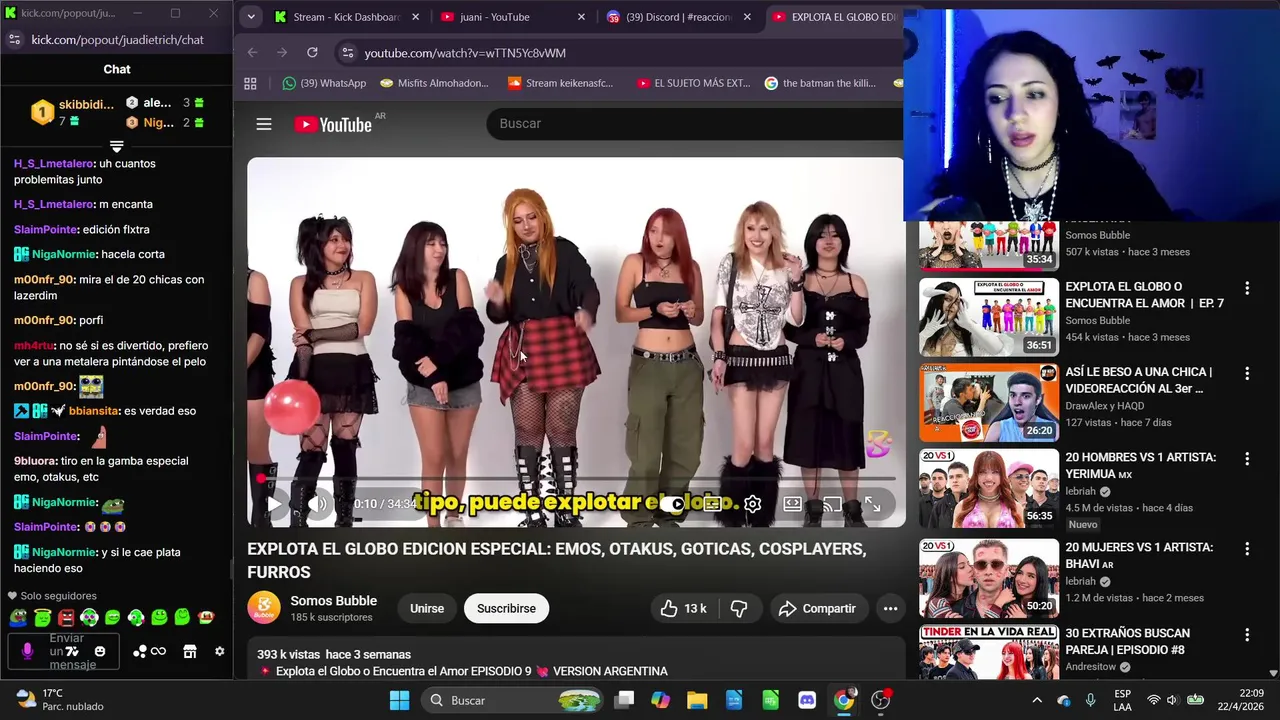Go back in the YouTube browser window
Viewport: 1280px width, 720px height.
252,52
